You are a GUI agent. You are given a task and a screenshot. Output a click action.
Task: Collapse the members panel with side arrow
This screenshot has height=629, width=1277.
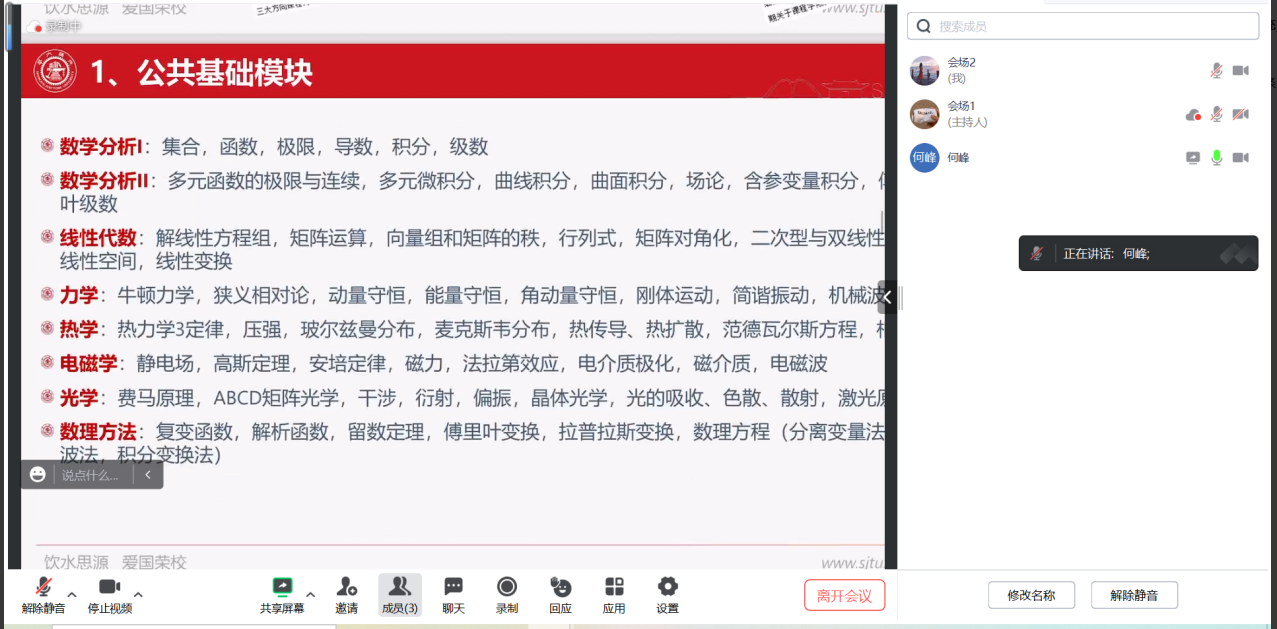886,297
